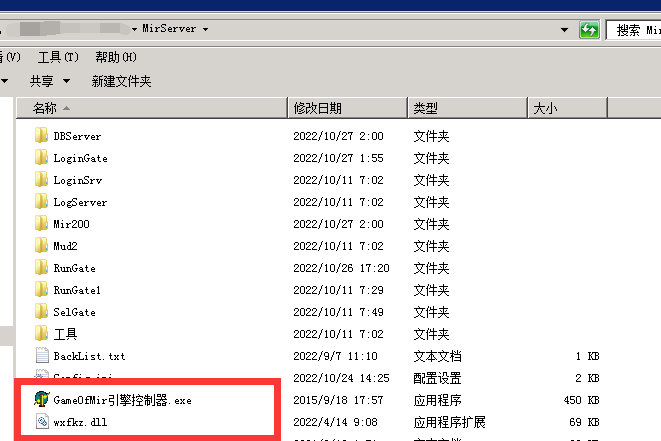Click the green refresh button beside address bar
This screenshot has width=661, height=441.
point(590,30)
